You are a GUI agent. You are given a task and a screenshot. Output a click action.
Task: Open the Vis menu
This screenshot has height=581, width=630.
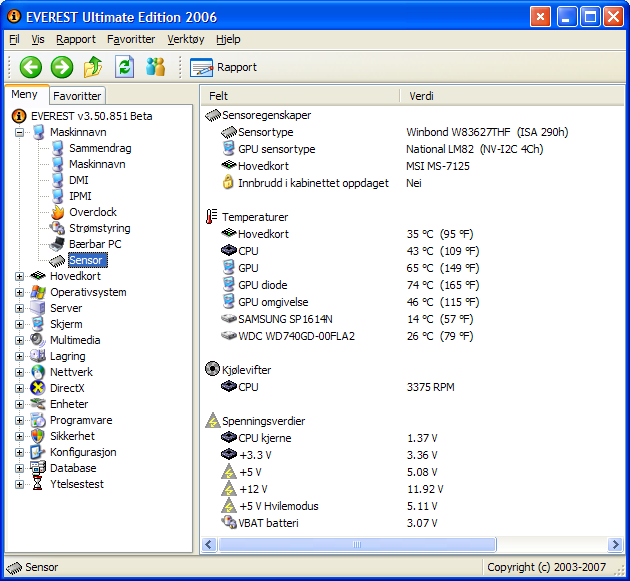(38, 39)
